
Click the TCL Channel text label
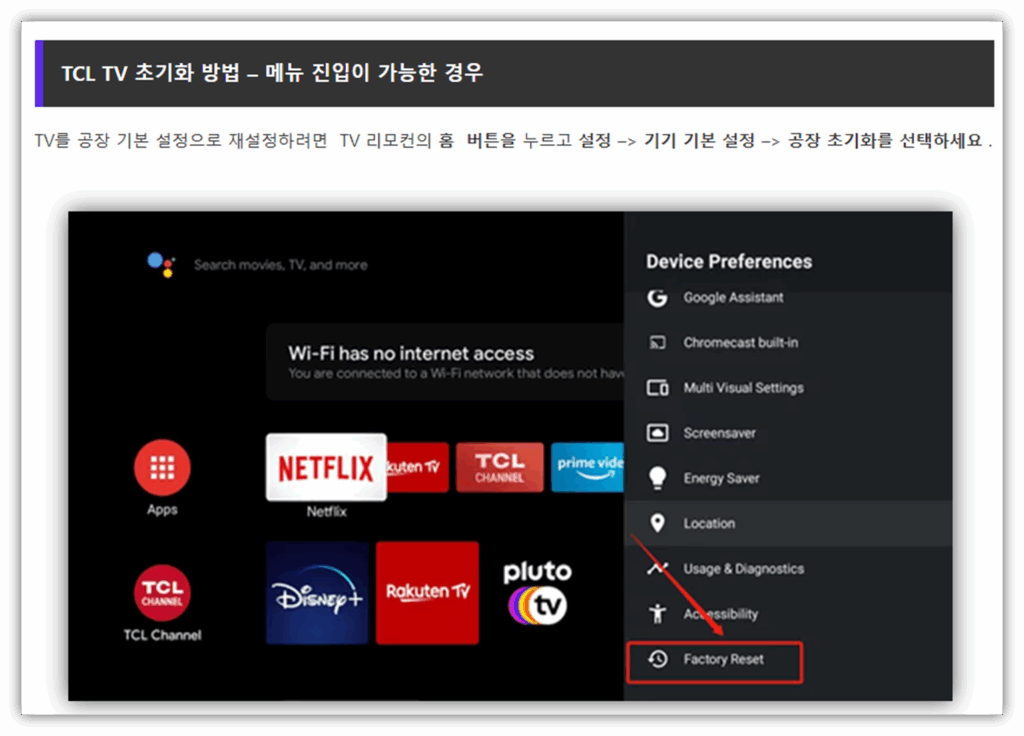pos(162,635)
